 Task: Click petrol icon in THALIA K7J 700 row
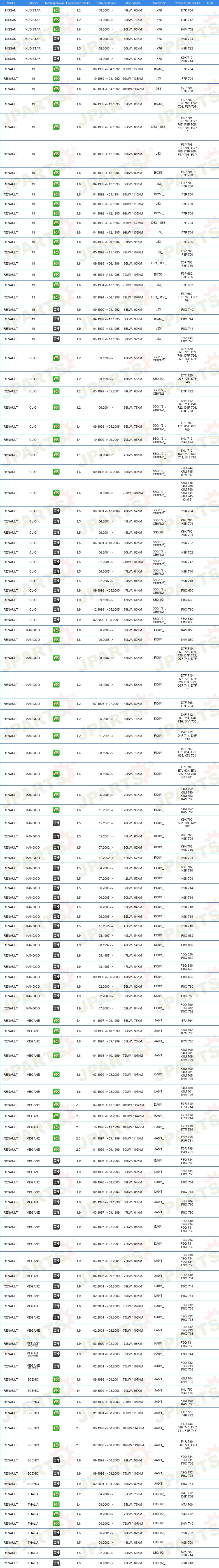[x=56, y=1505]
